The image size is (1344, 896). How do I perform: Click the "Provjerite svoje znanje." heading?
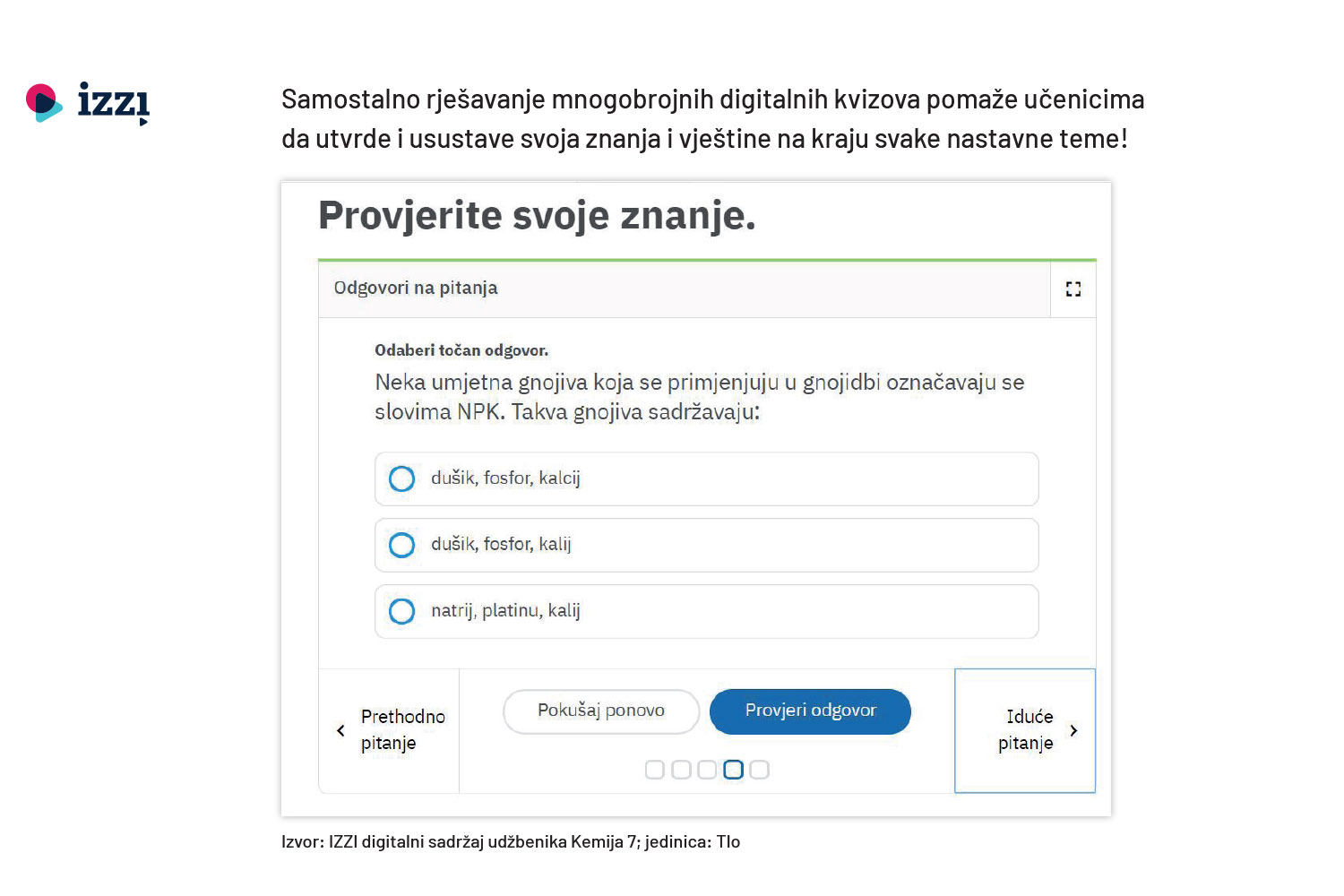pos(537,215)
